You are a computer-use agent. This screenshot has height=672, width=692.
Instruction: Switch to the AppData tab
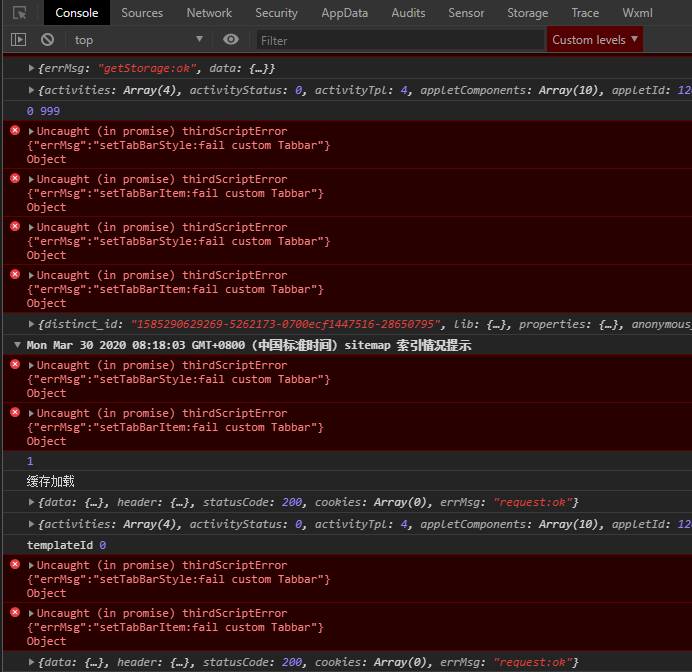pyautogui.click(x=345, y=13)
